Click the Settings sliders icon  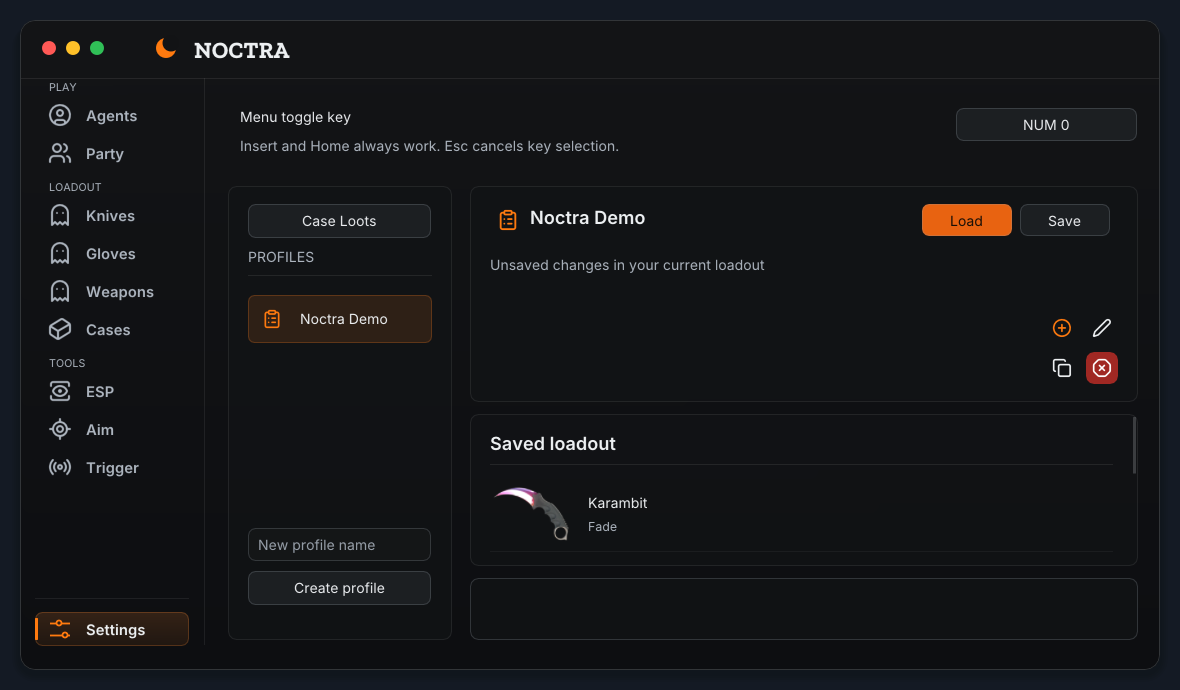pyautogui.click(x=60, y=629)
